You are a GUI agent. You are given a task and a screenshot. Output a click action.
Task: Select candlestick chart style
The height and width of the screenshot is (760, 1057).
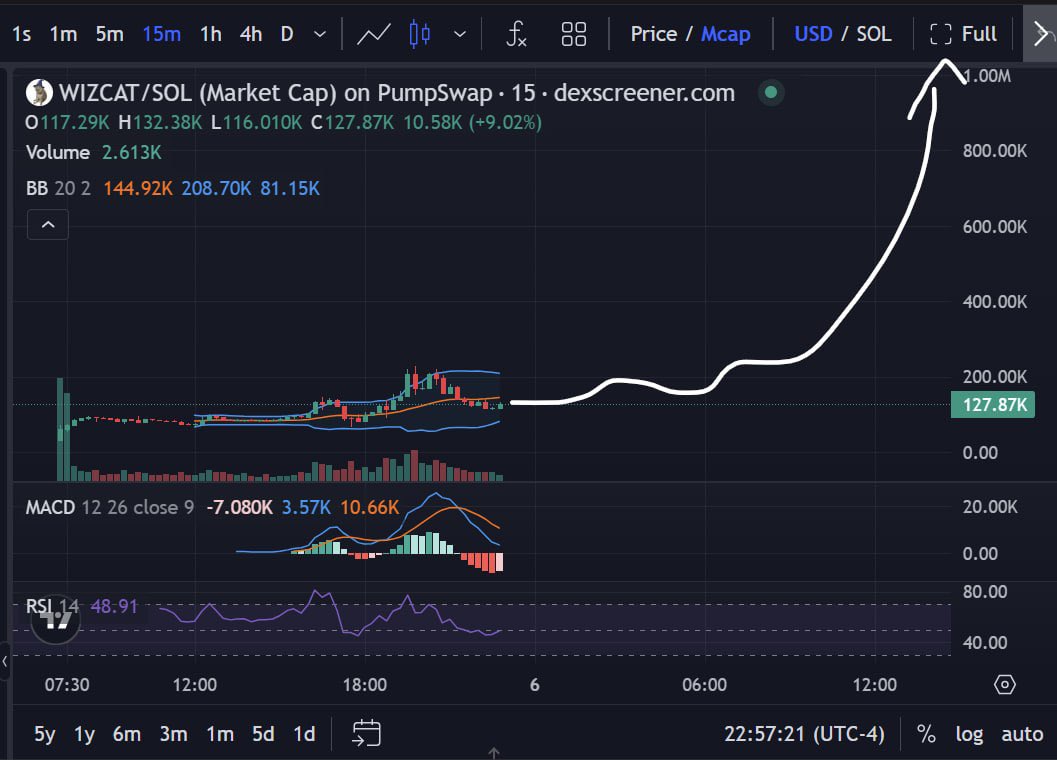pyautogui.click(x=420, y=34)
